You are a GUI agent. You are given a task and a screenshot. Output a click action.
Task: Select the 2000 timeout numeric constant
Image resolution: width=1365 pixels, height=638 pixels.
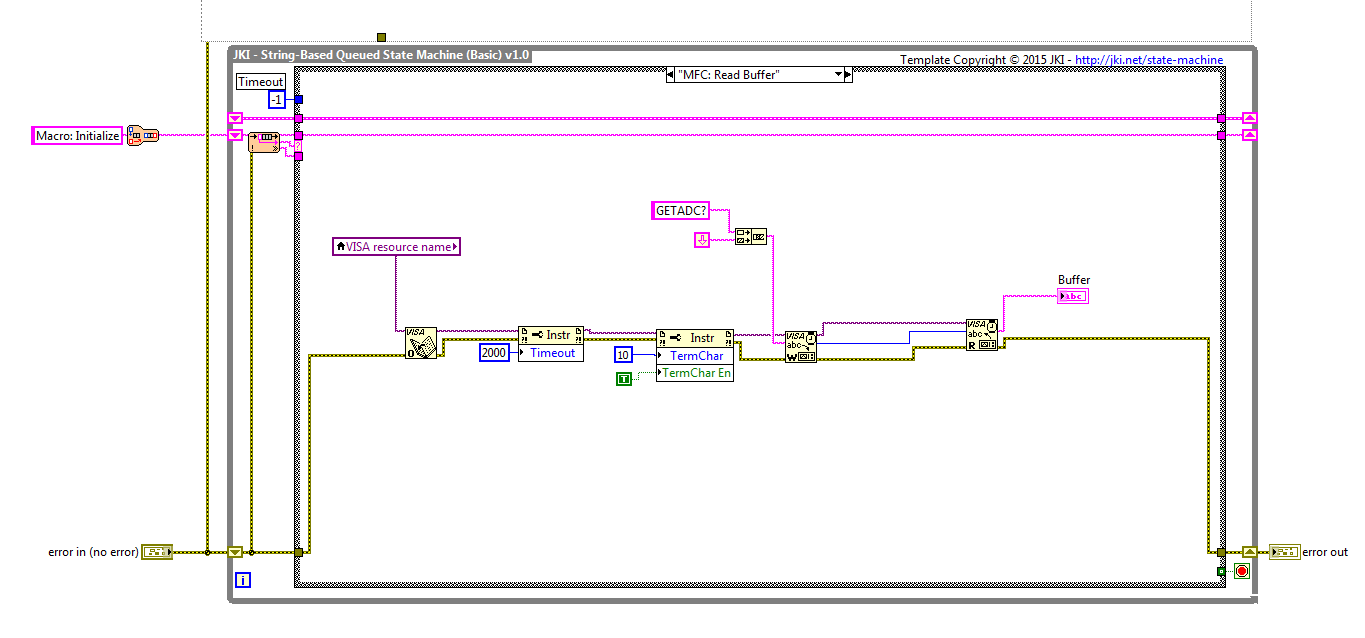[x=495, y=353]
